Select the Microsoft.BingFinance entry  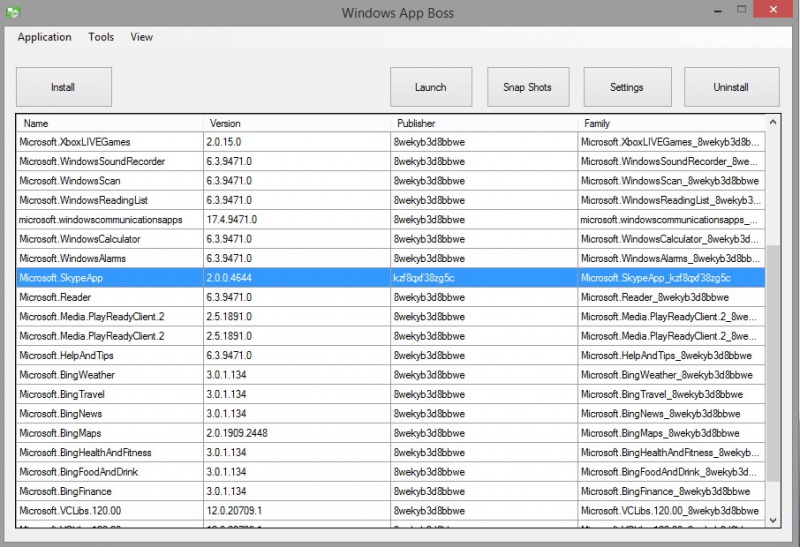(x=391, y=491)
